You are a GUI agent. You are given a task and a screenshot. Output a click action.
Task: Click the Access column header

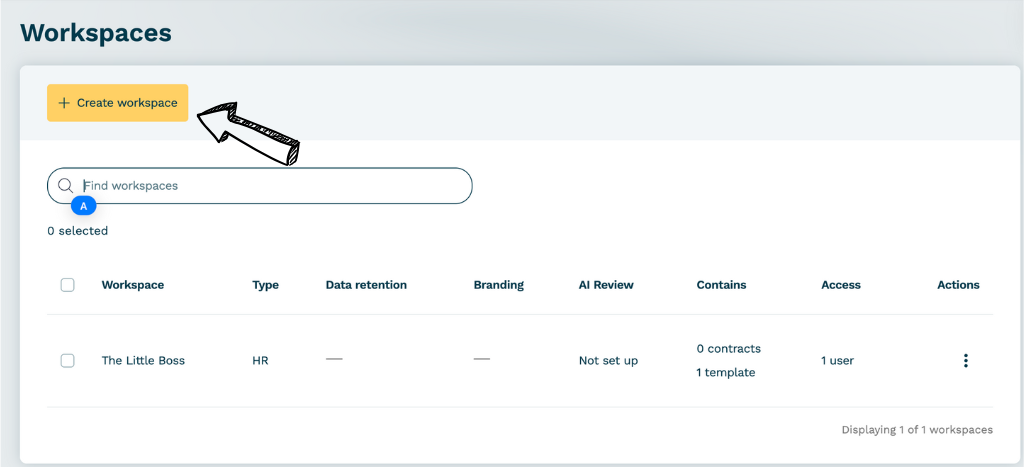[840, 285]
